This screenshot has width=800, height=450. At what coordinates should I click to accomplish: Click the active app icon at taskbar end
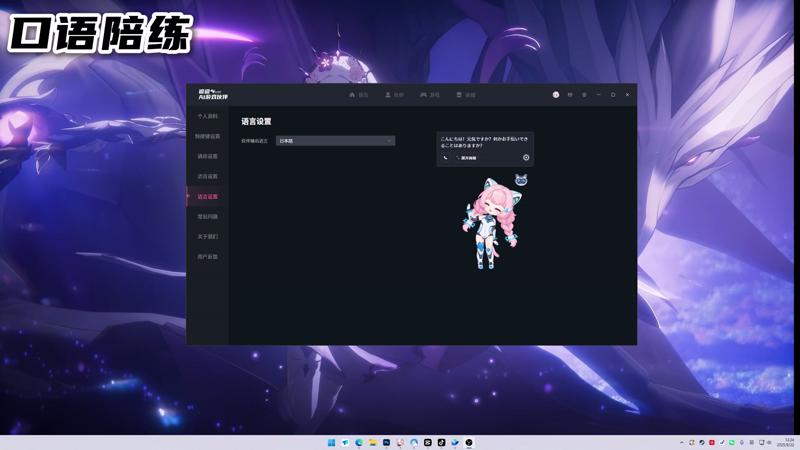tap(469, 442)
